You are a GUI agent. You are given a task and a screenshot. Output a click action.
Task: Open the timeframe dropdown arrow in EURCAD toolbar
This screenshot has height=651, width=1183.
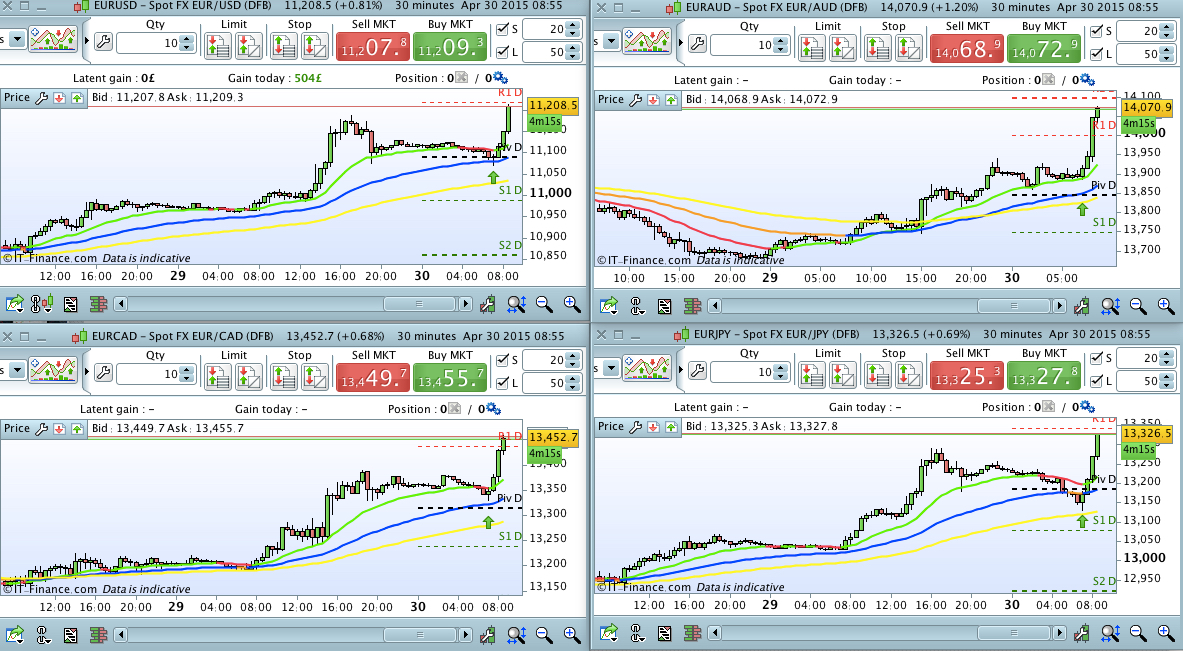pyautogui.click(x=17, y=370)
